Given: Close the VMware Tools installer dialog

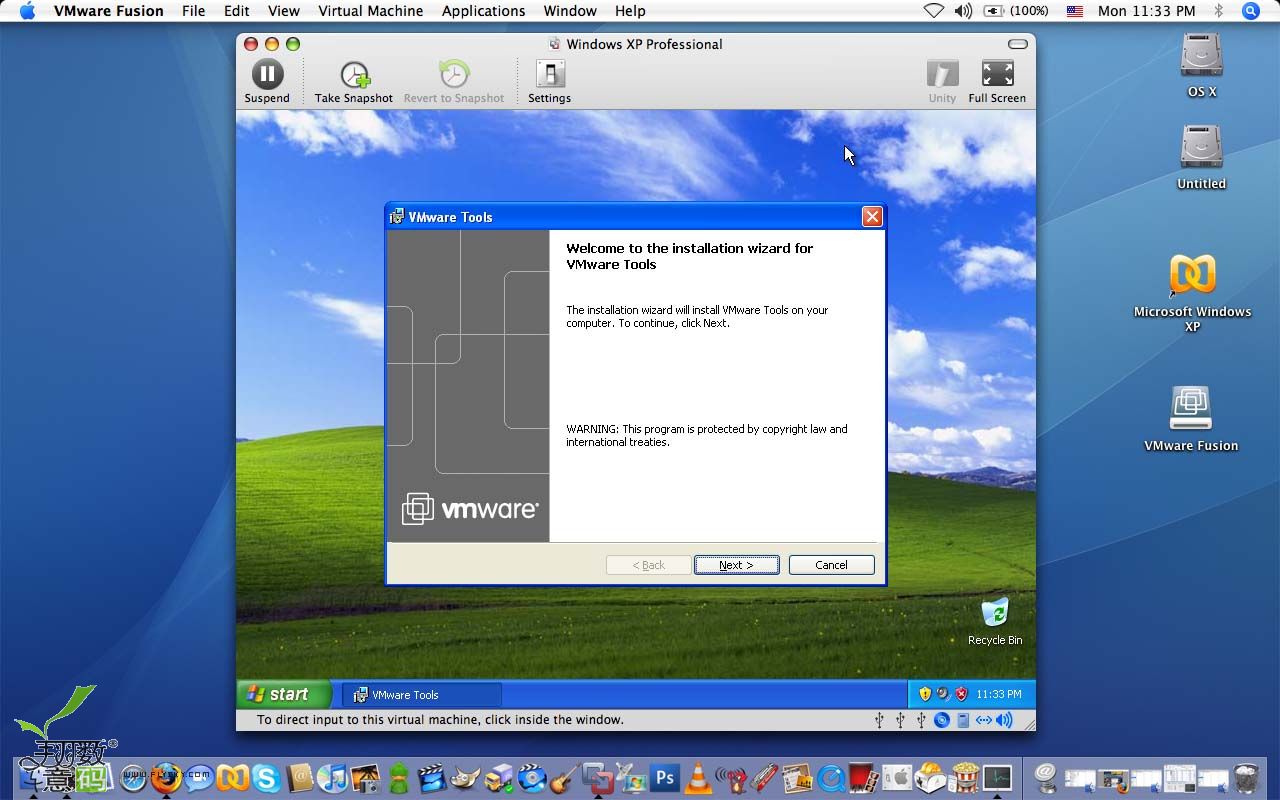Looking at the screenshot, I should 872,217.
